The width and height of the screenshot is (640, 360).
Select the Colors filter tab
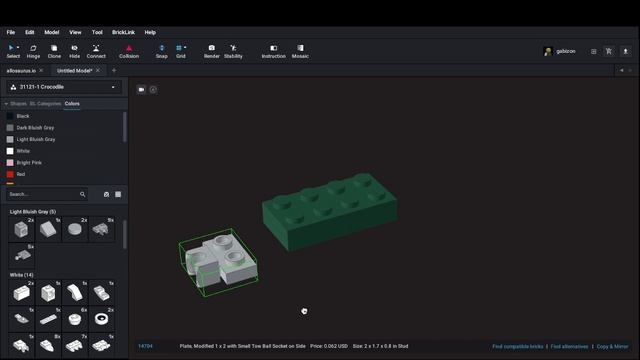click(x=72, y=104)
